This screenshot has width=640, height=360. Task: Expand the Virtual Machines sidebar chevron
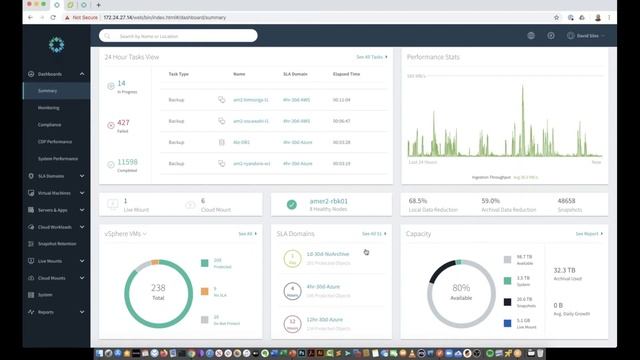(x=82, y=193)
